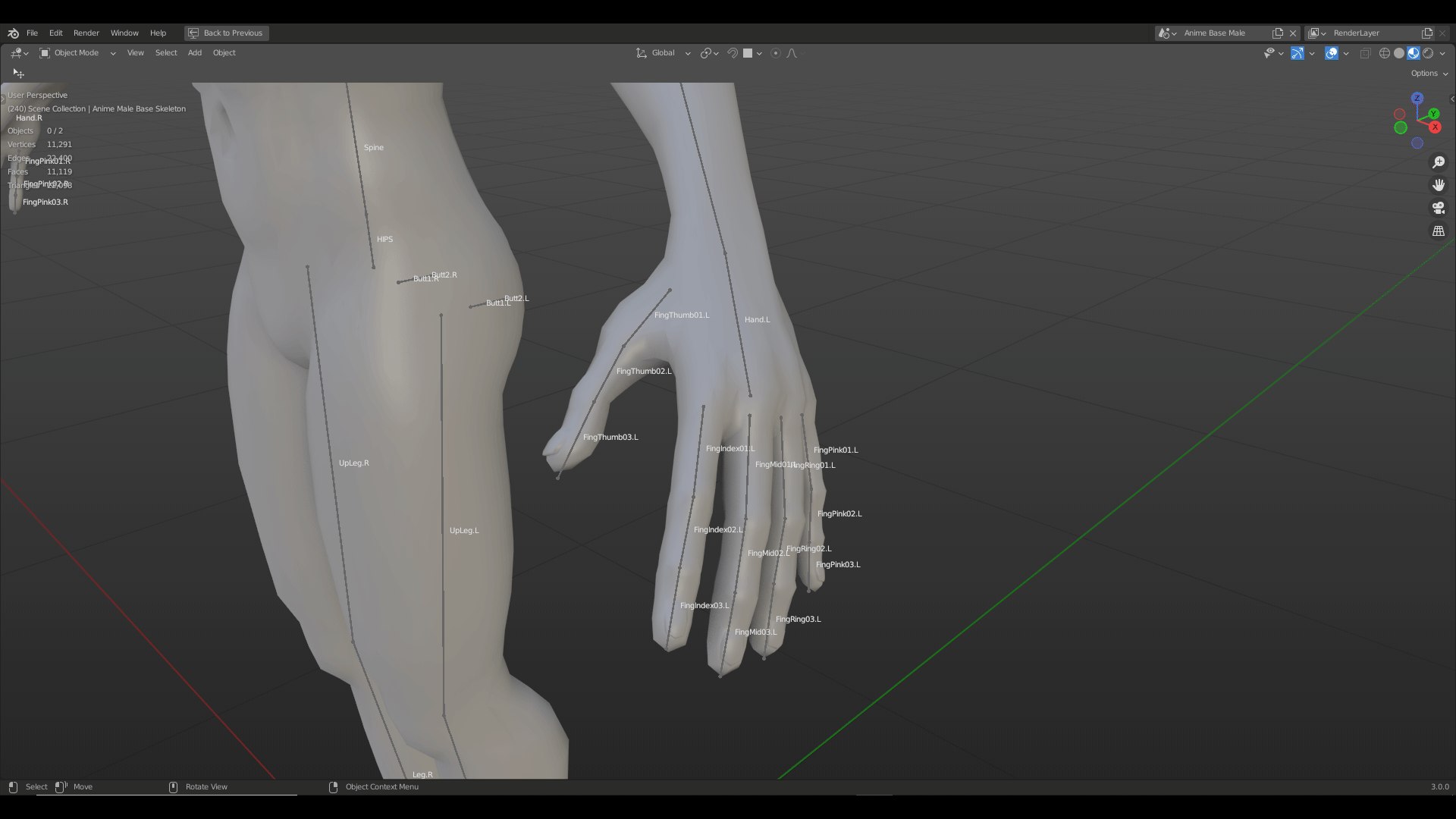Toggle show overlays button
1456x819 pixels.
click(1332, 53)
